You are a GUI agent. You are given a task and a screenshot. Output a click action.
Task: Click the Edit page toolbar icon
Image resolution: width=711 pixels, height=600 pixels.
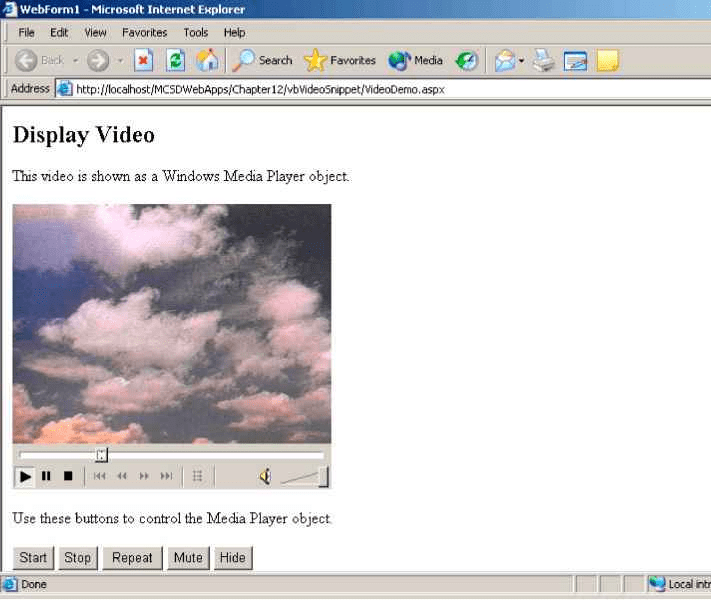pyautogui.click(x=575, y=61)
